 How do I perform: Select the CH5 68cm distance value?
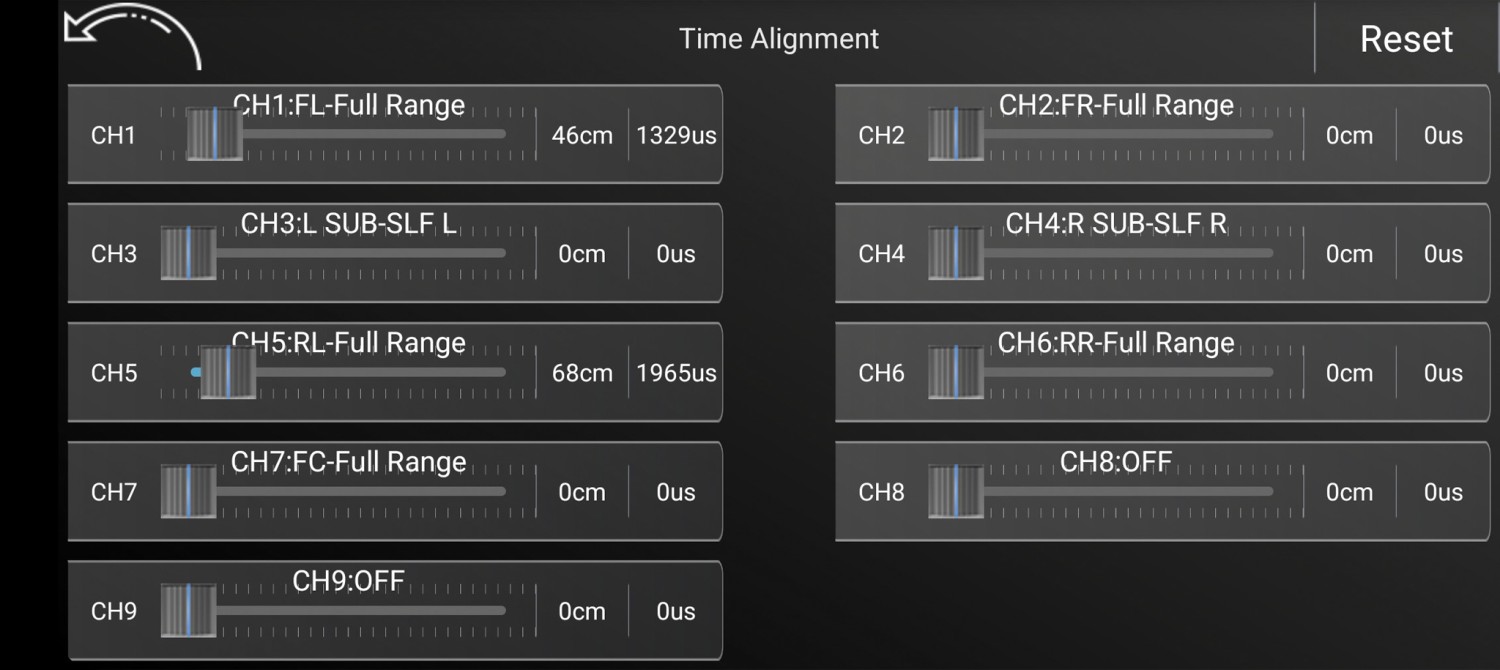(582, 373)
